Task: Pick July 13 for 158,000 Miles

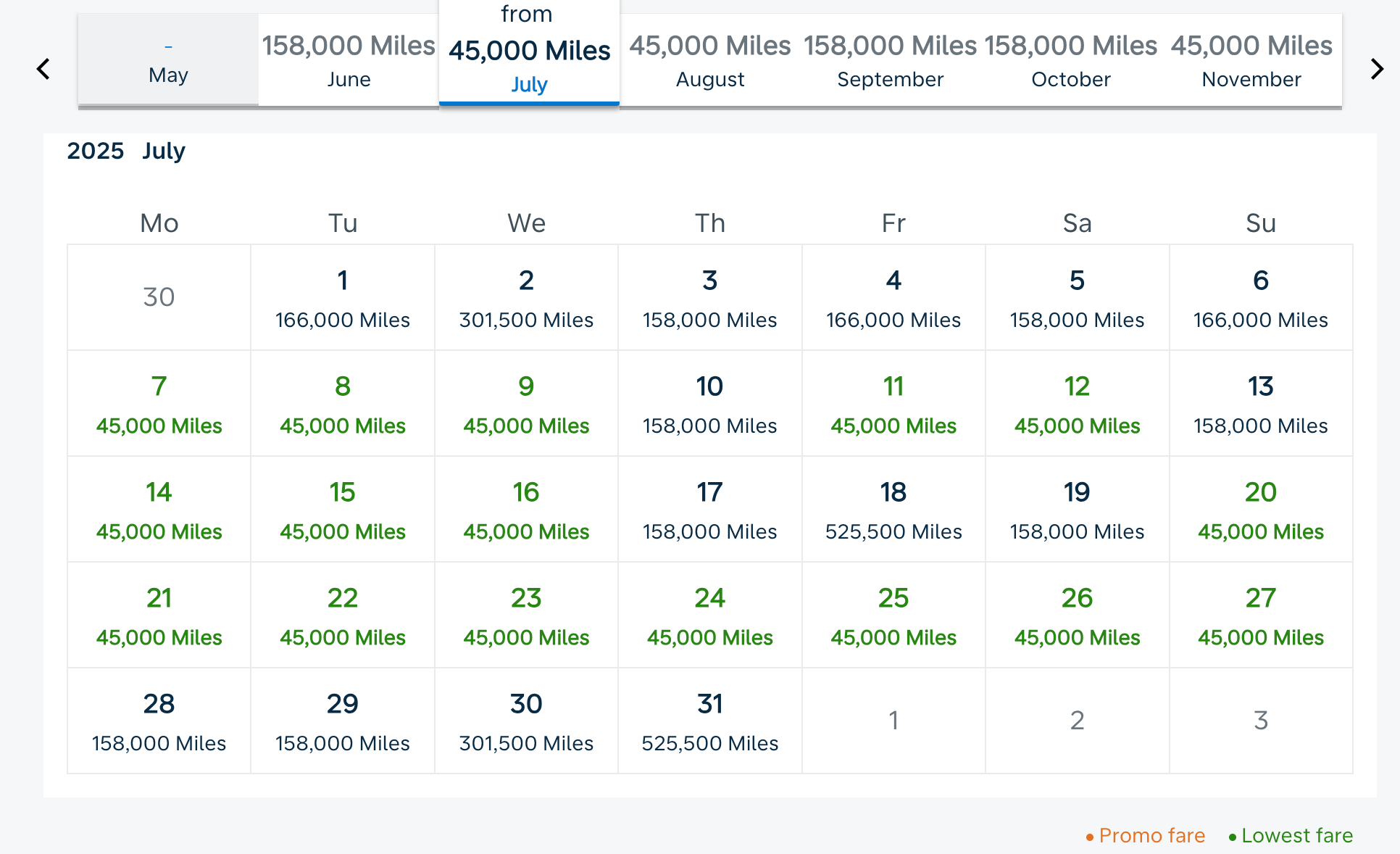Action: (x=1260, y=404)
